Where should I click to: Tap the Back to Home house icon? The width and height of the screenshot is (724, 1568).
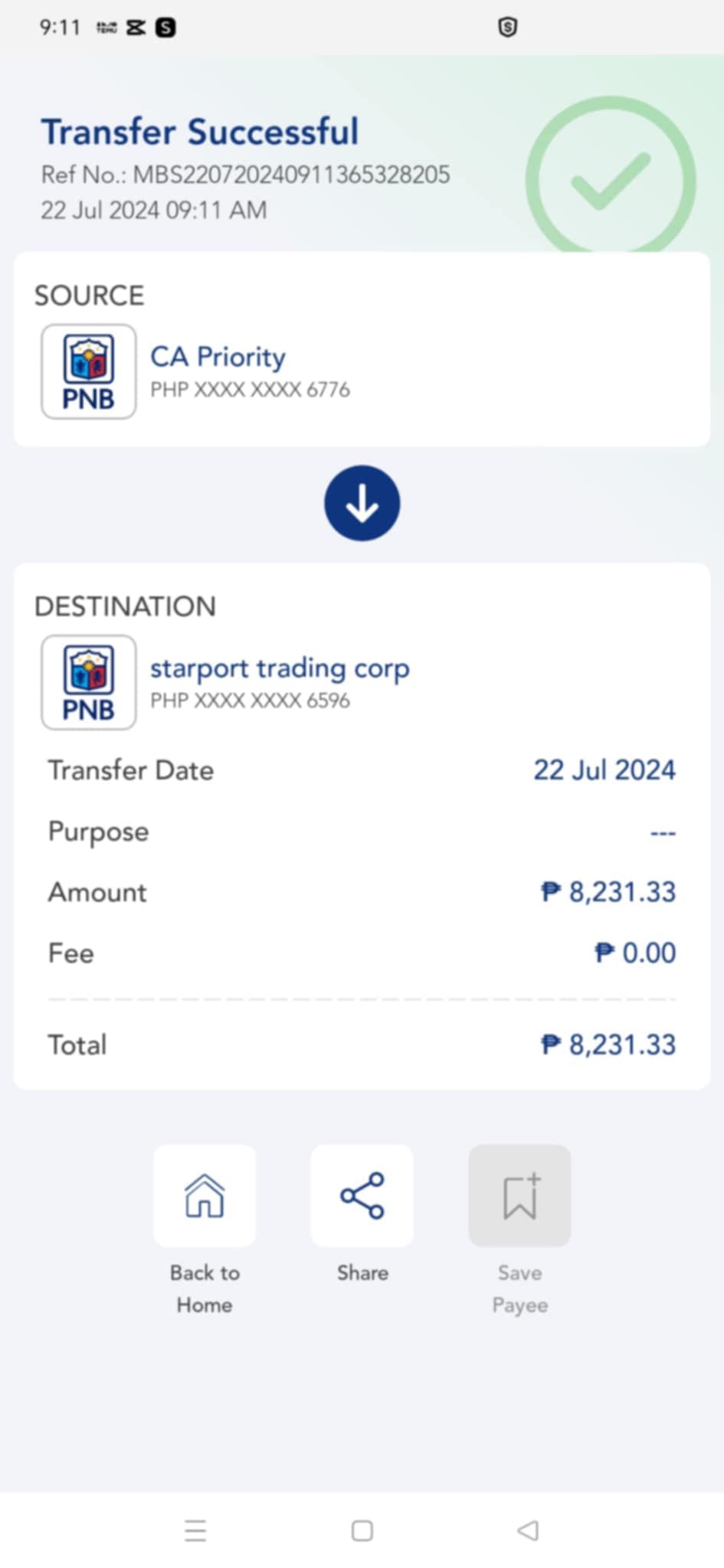tap(205, 1195)
